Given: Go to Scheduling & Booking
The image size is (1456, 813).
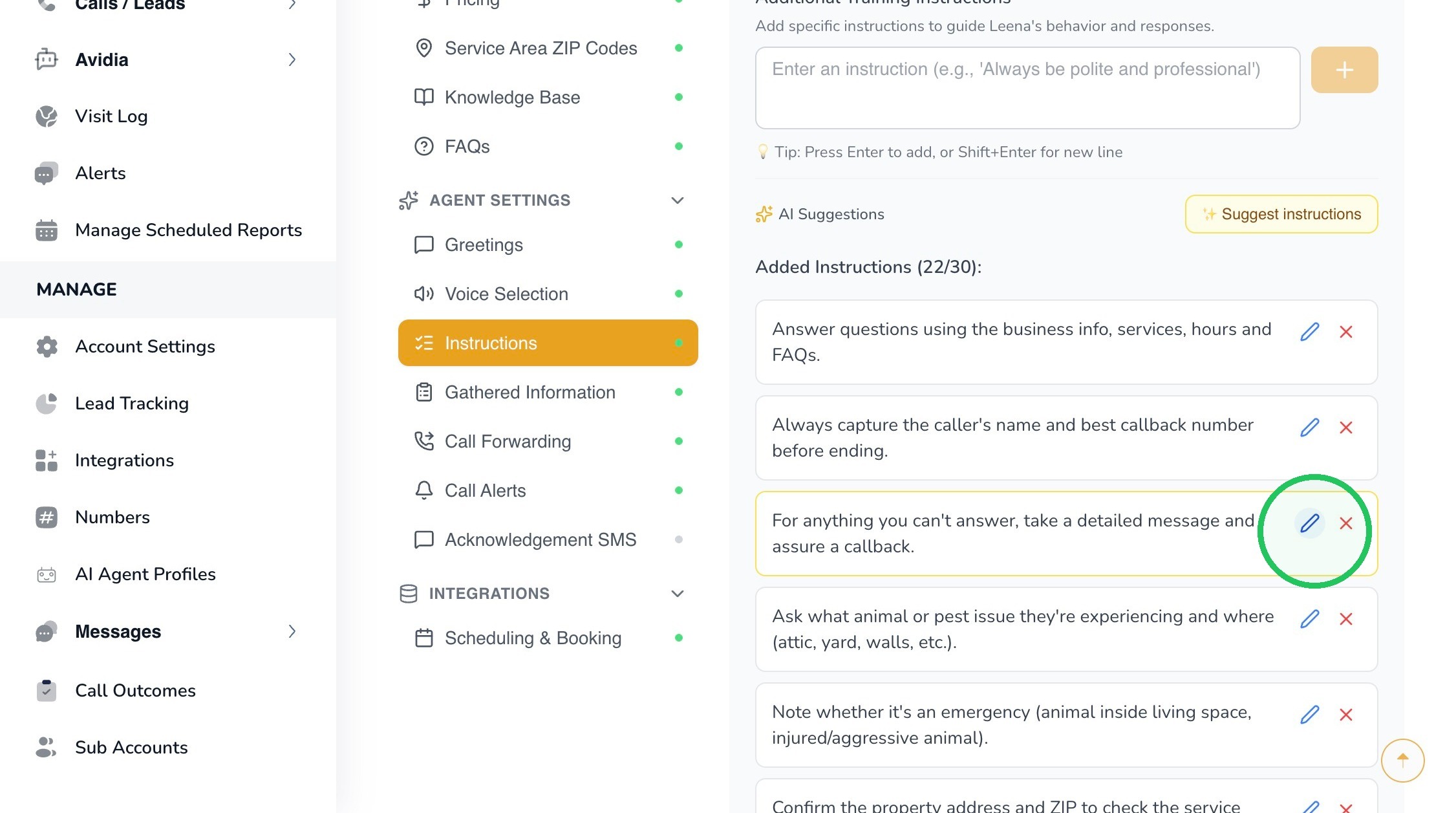Looking at the screenshot, I should (548, 638).
